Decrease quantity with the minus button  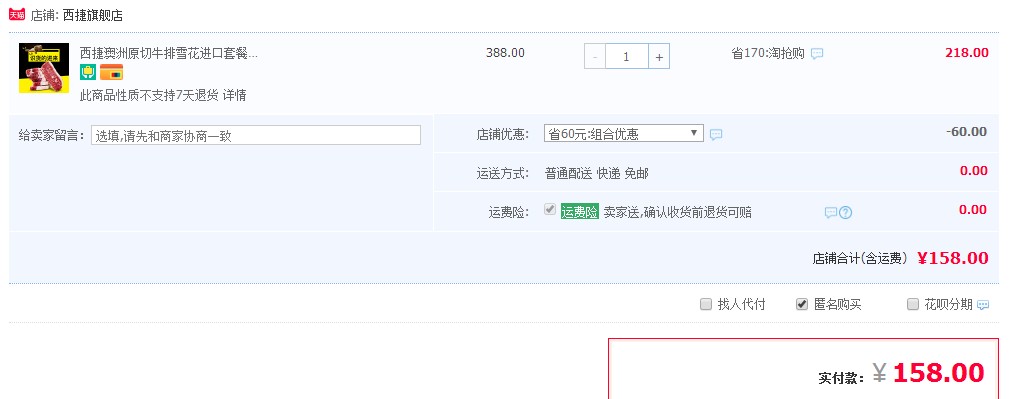595,57
